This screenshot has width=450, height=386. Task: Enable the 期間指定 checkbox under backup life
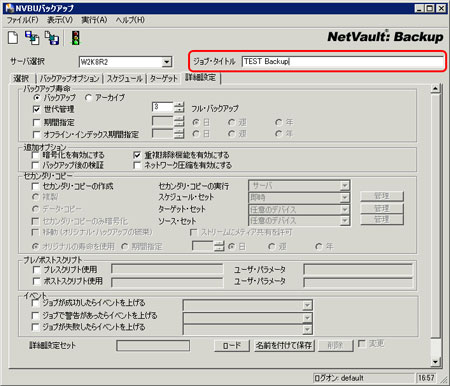(x=37, y=122)
